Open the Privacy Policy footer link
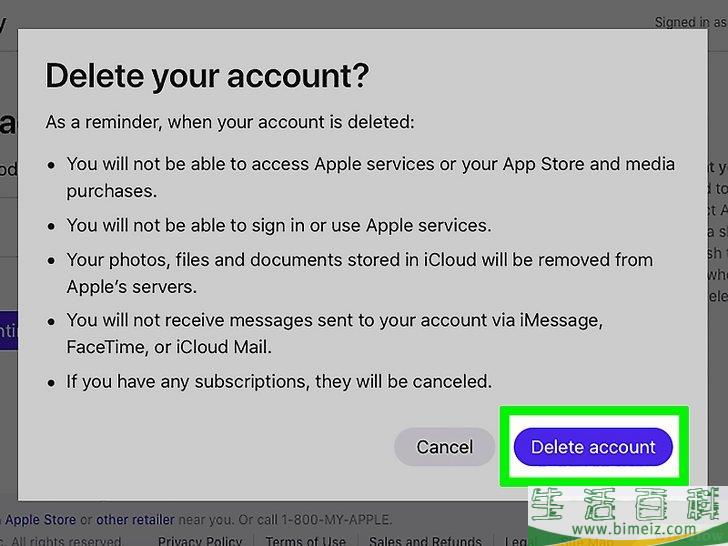Viewport: 728px width, 546px height. [200, 541]
